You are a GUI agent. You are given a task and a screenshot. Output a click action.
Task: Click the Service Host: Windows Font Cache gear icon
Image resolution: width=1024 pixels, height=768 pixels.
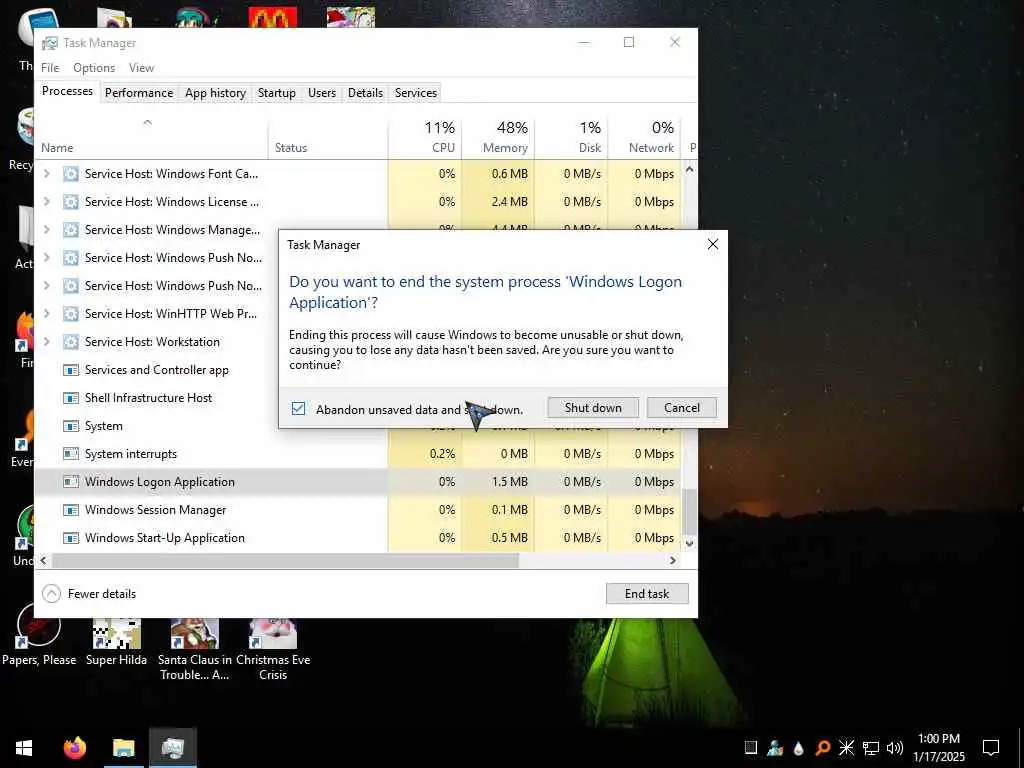(x=71, y=174)
